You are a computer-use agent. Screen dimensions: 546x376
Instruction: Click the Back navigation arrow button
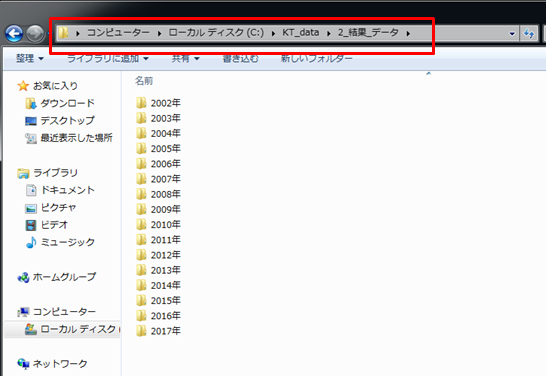[x=14, y=34]
